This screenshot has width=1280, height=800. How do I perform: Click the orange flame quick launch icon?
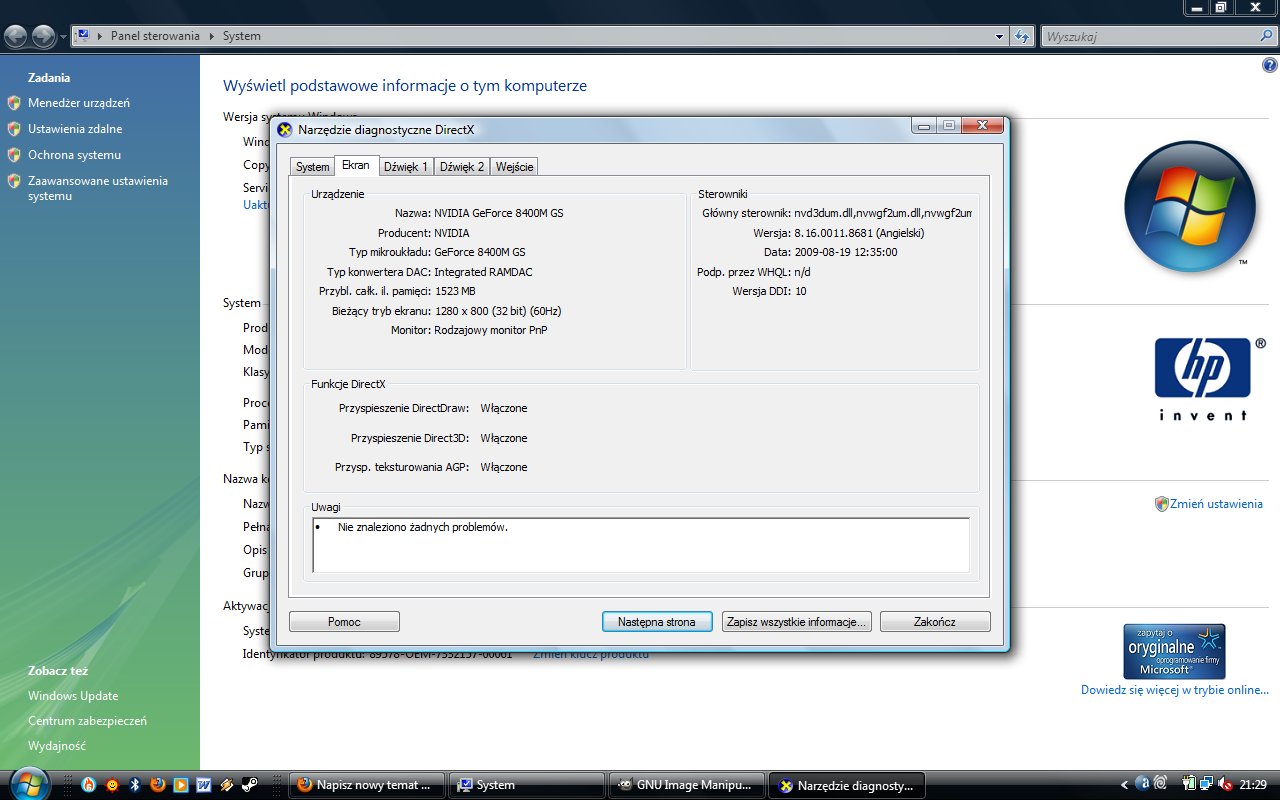(x=89, y=785)
